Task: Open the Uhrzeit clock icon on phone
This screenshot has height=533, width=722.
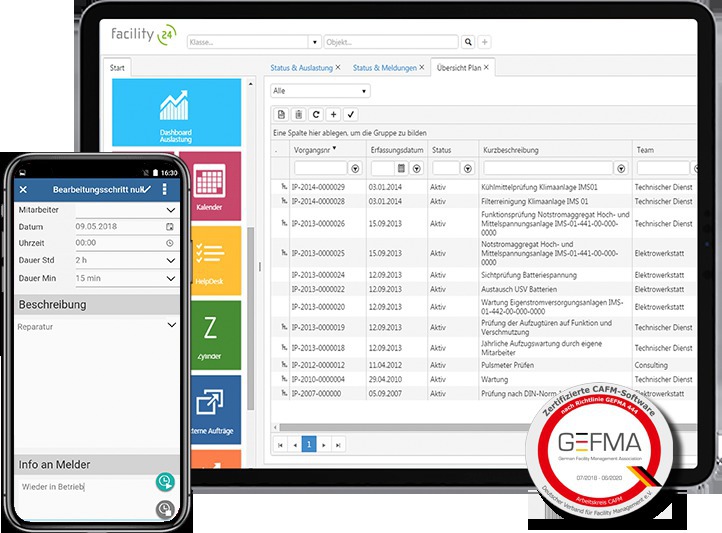Action: coord(169,243)
